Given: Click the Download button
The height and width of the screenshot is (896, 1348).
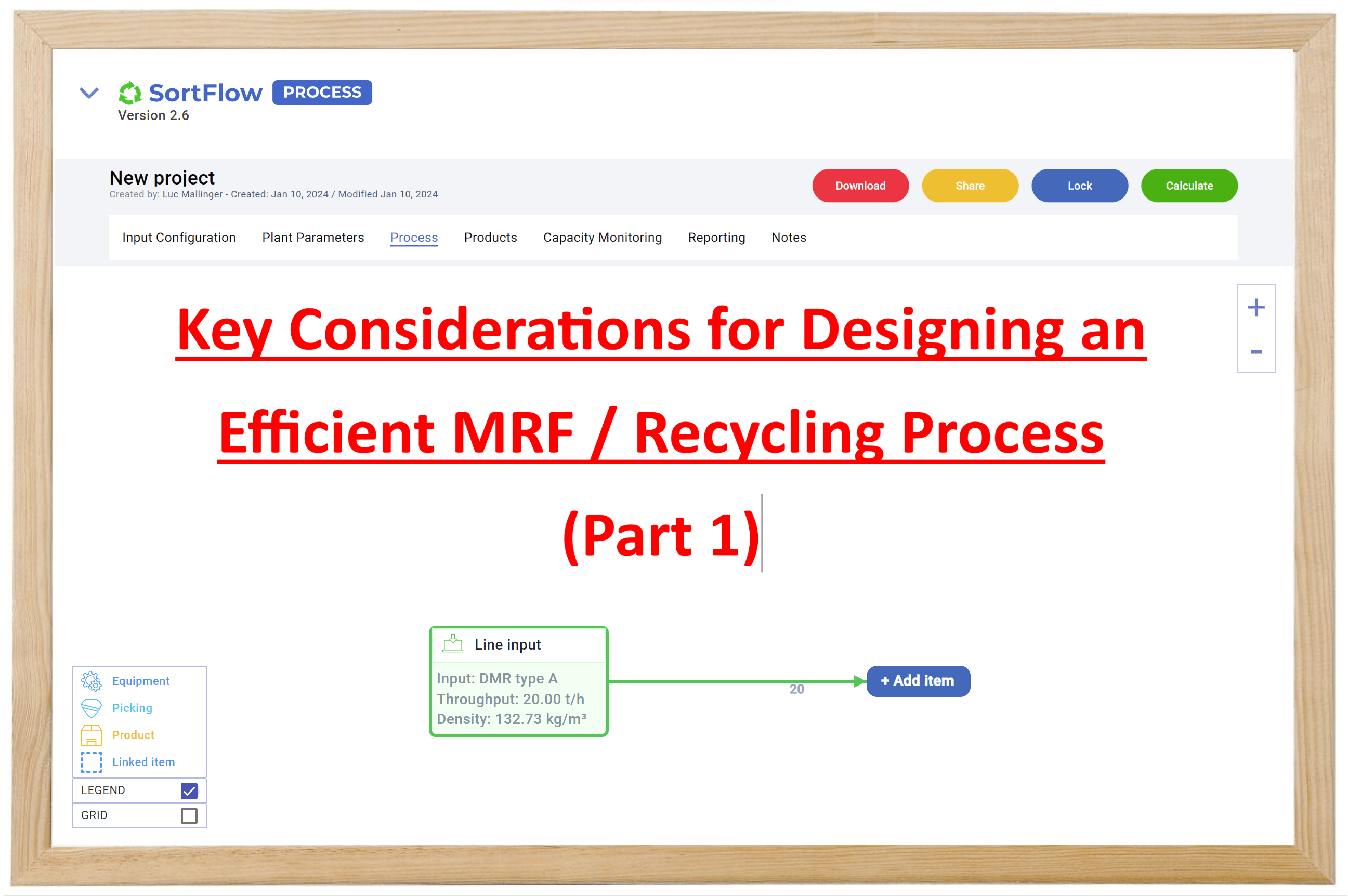Looking at the screenshot, I should coord(860,185).
